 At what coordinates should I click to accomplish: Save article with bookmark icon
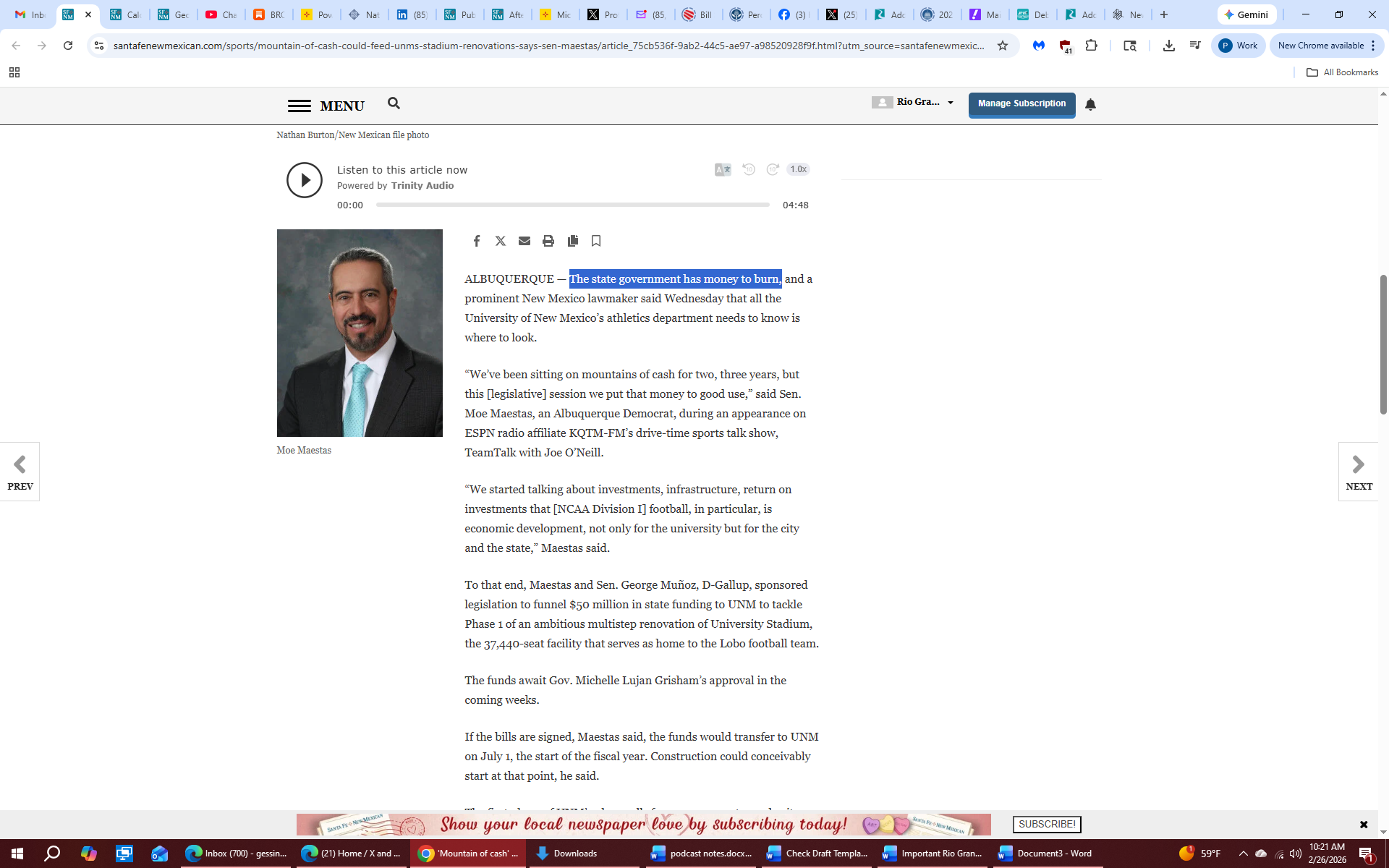point(596,241)
